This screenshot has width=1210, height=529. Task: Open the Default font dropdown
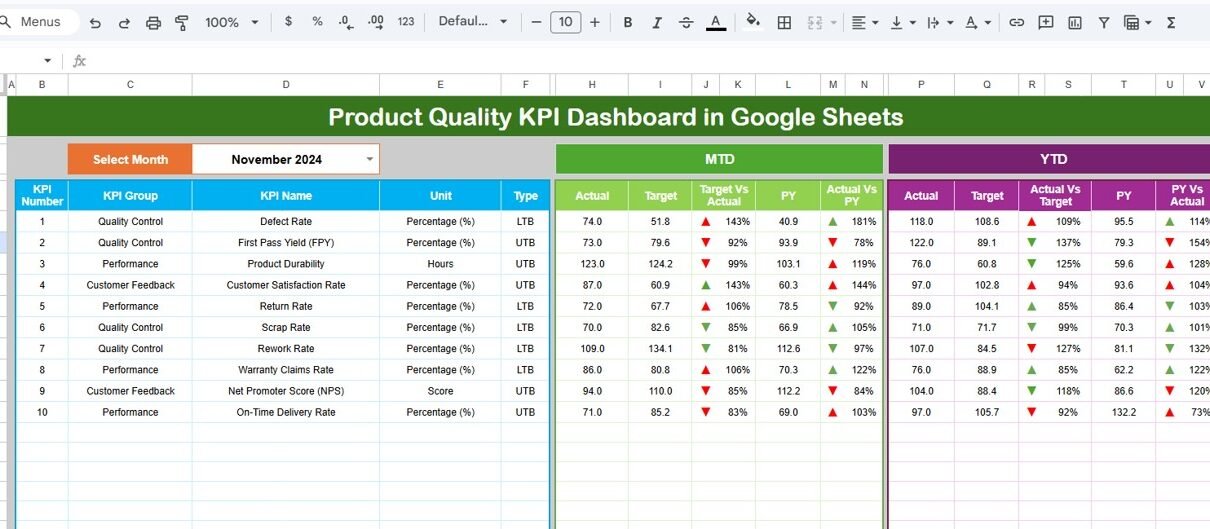(473, 22)
